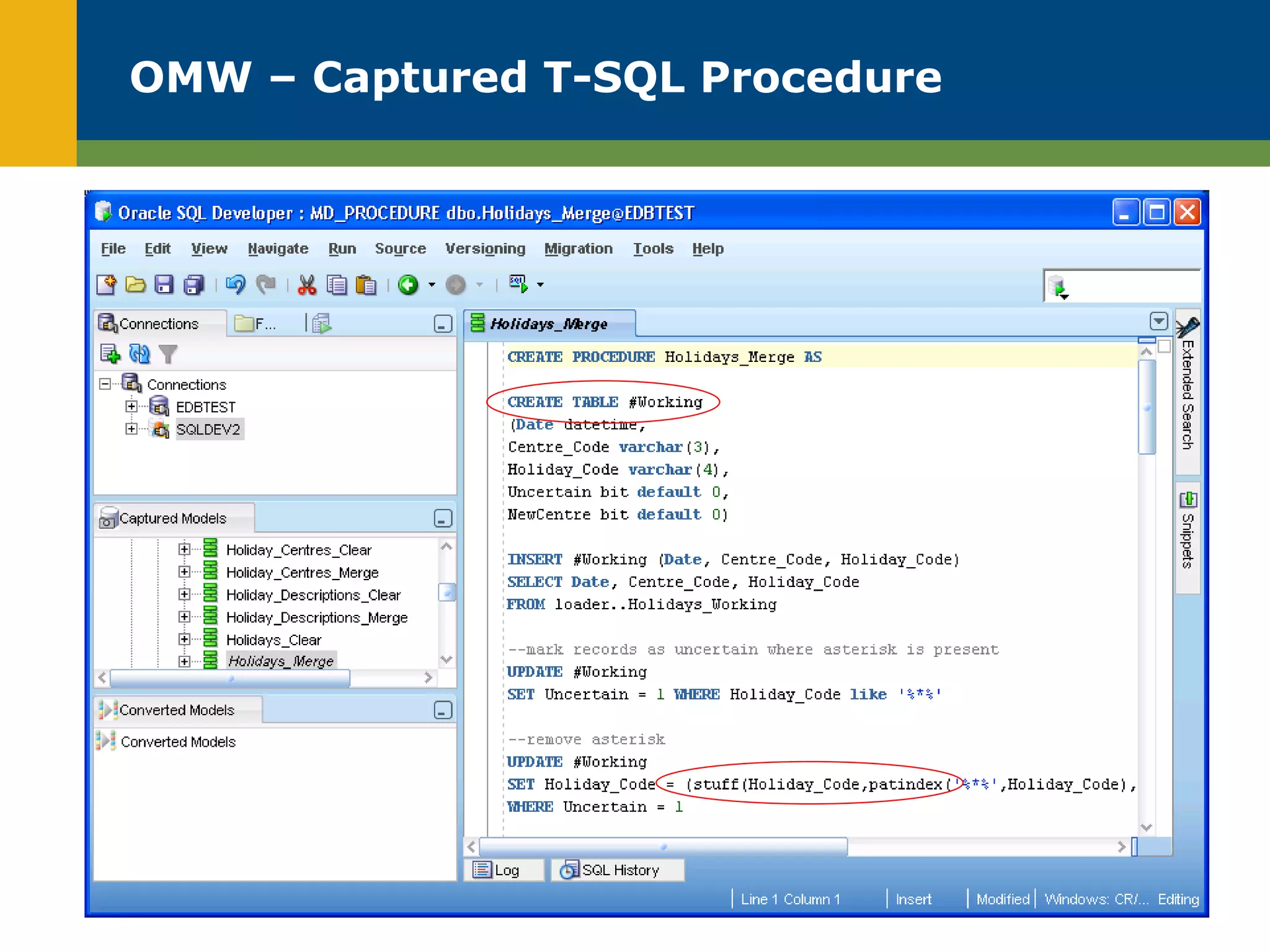The height and width of the screenshot is (952, 1270).
Task: Open dropdown arrow beside SQL Worksheet icon
Action: click(x=541, y=285)
